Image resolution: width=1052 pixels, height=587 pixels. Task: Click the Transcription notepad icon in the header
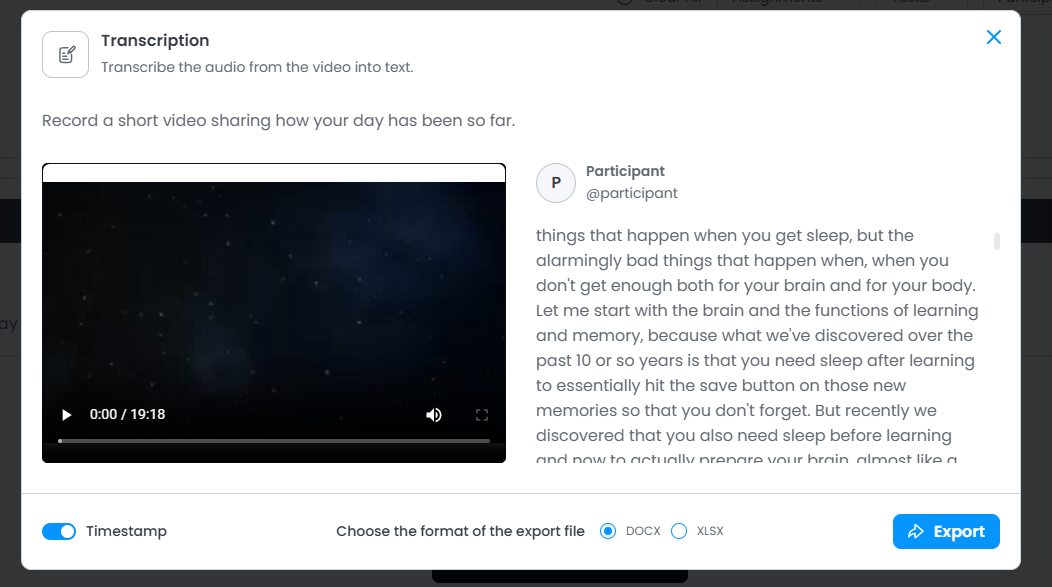pos(66,54)
